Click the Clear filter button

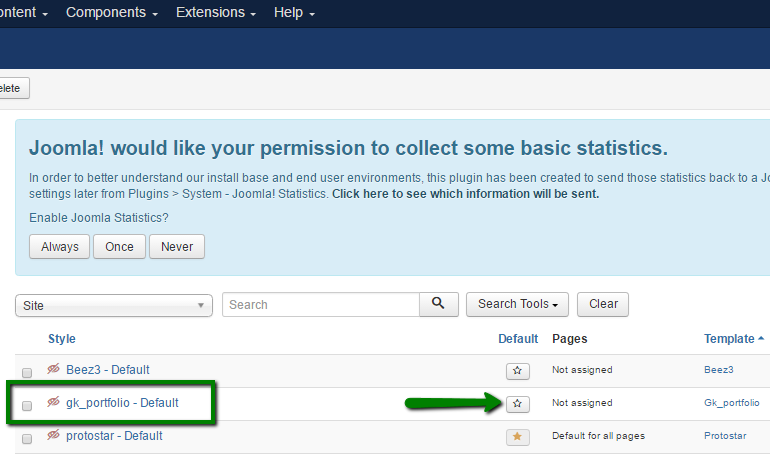pyautogui.click(x=603, y=304)
